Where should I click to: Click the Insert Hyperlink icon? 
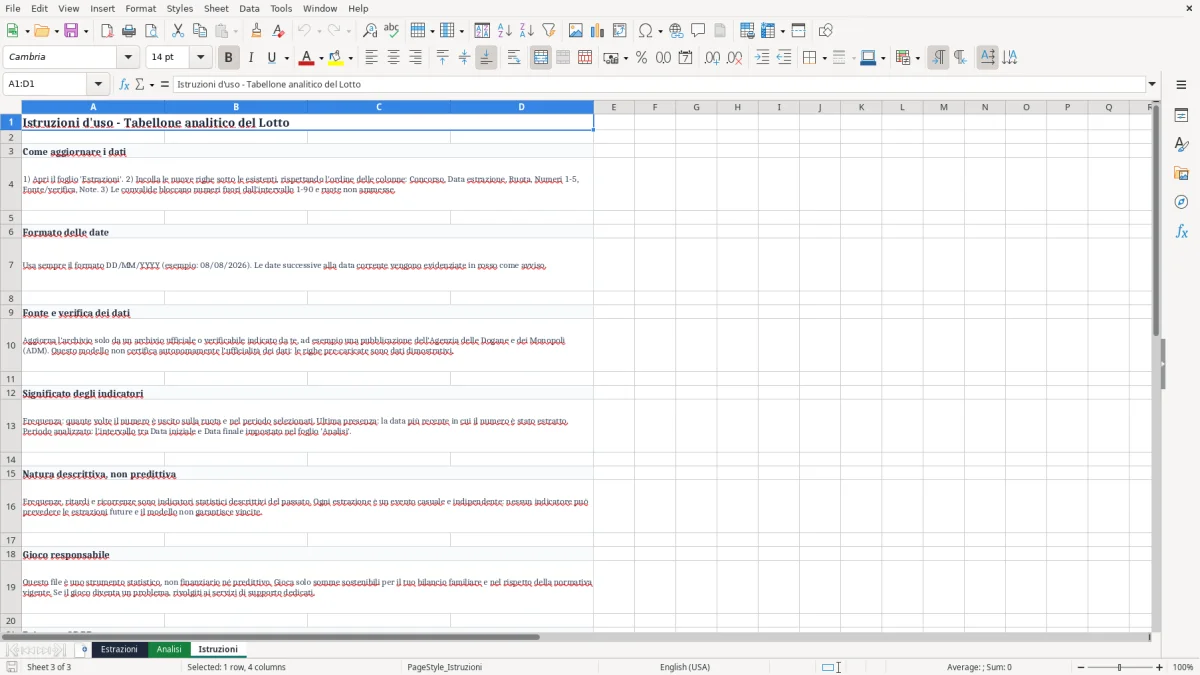(x=676, y=31)
